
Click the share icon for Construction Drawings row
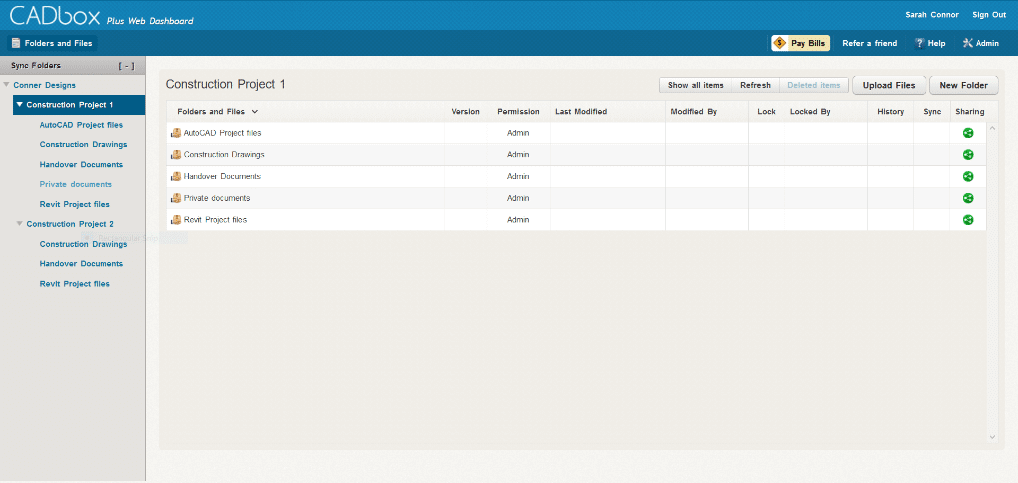968,155
